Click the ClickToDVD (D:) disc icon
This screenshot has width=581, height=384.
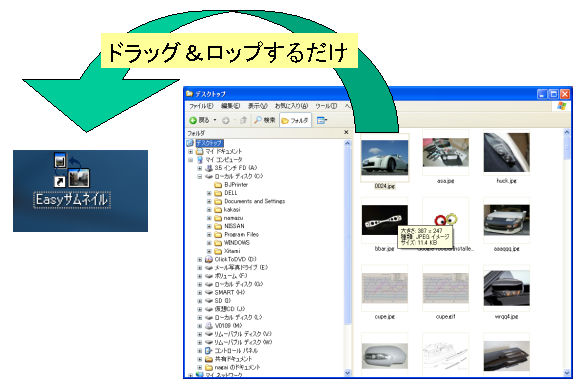[x=209, y=259]
